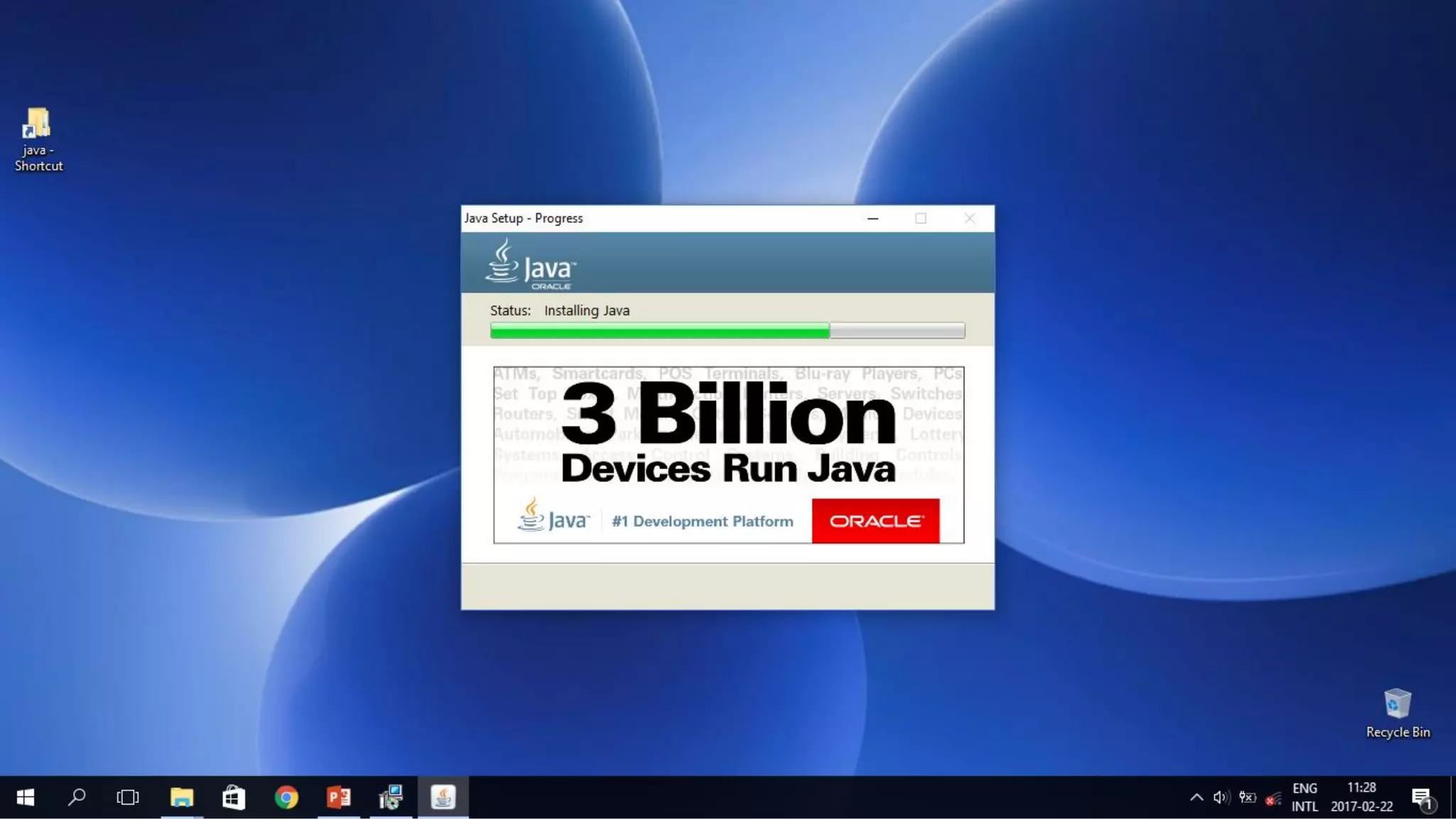Launch File Explorer from taskbar
The height and width of the screenshot is (819, 1456).
point(182,798)
